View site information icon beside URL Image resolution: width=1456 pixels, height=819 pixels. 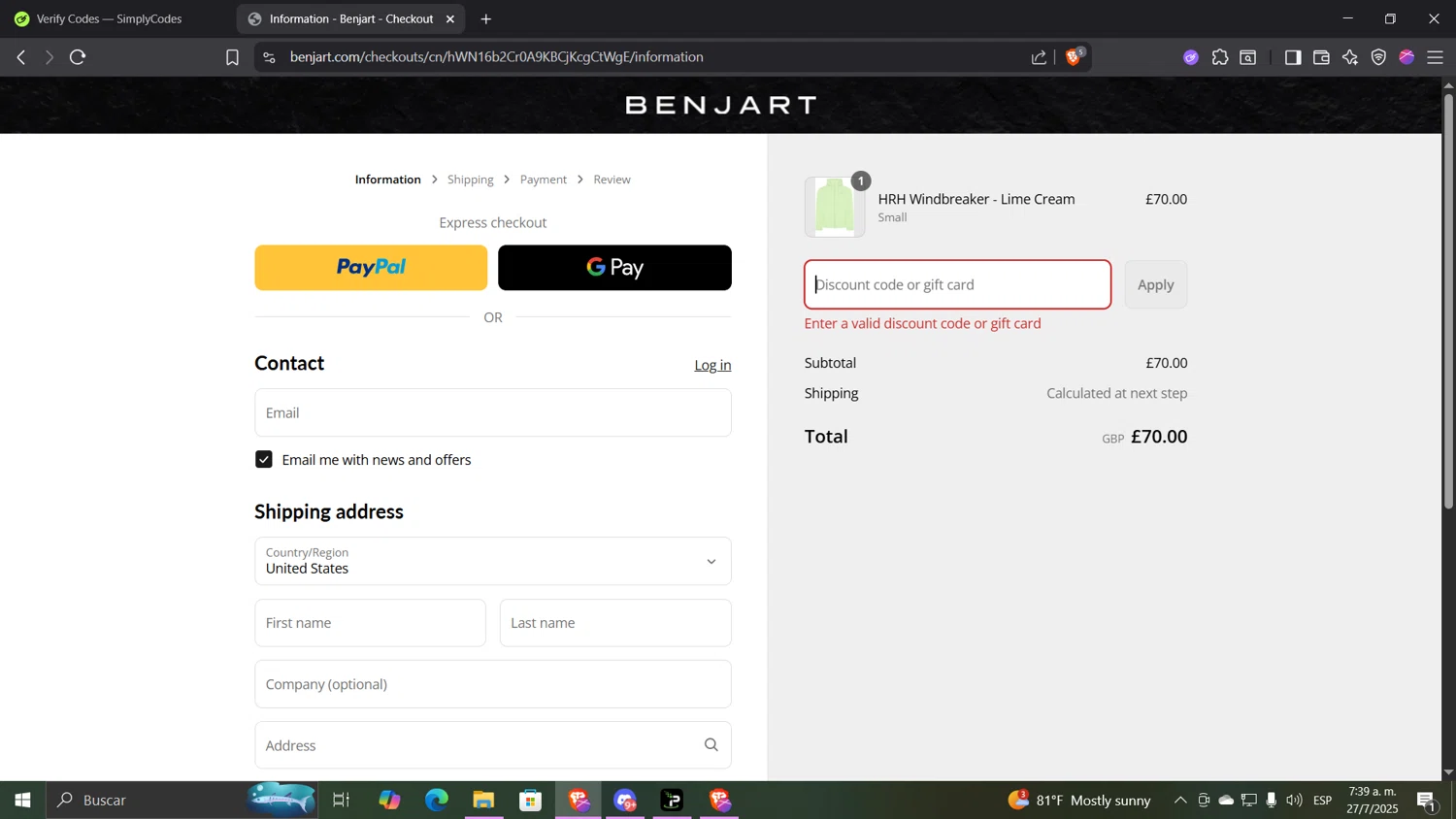coord(269,57)
